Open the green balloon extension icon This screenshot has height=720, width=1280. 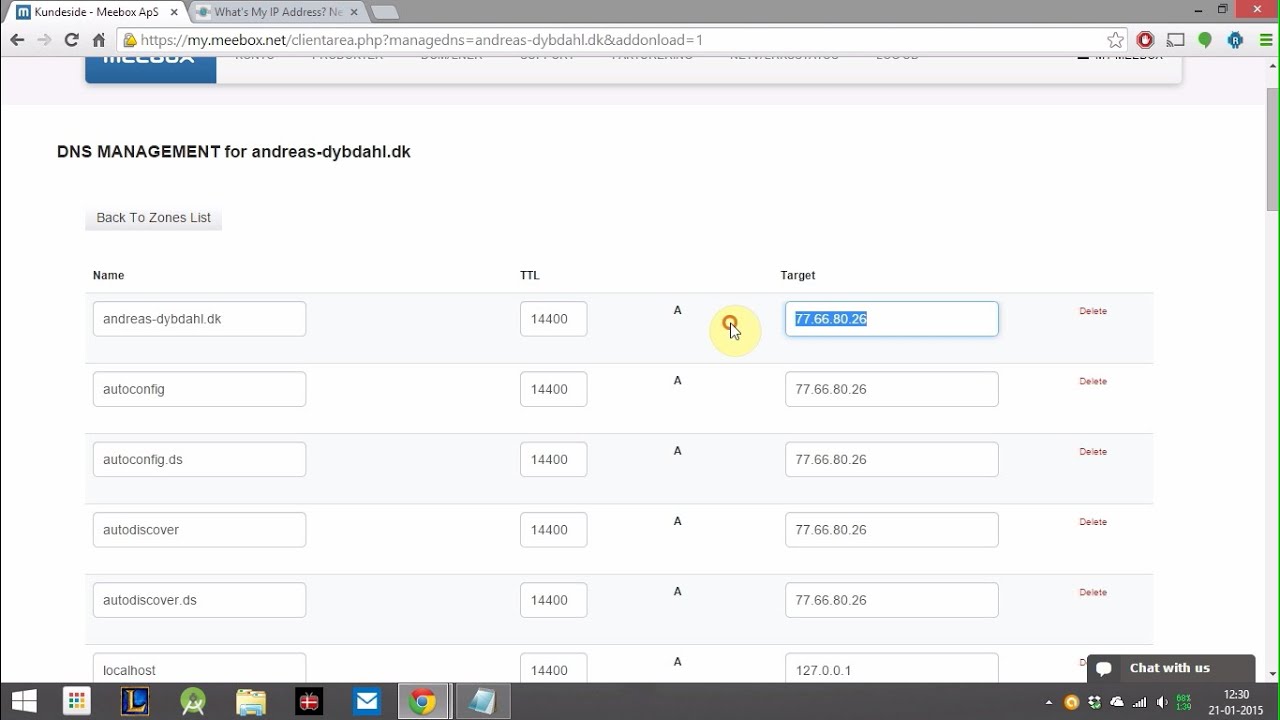[1205, 40]
